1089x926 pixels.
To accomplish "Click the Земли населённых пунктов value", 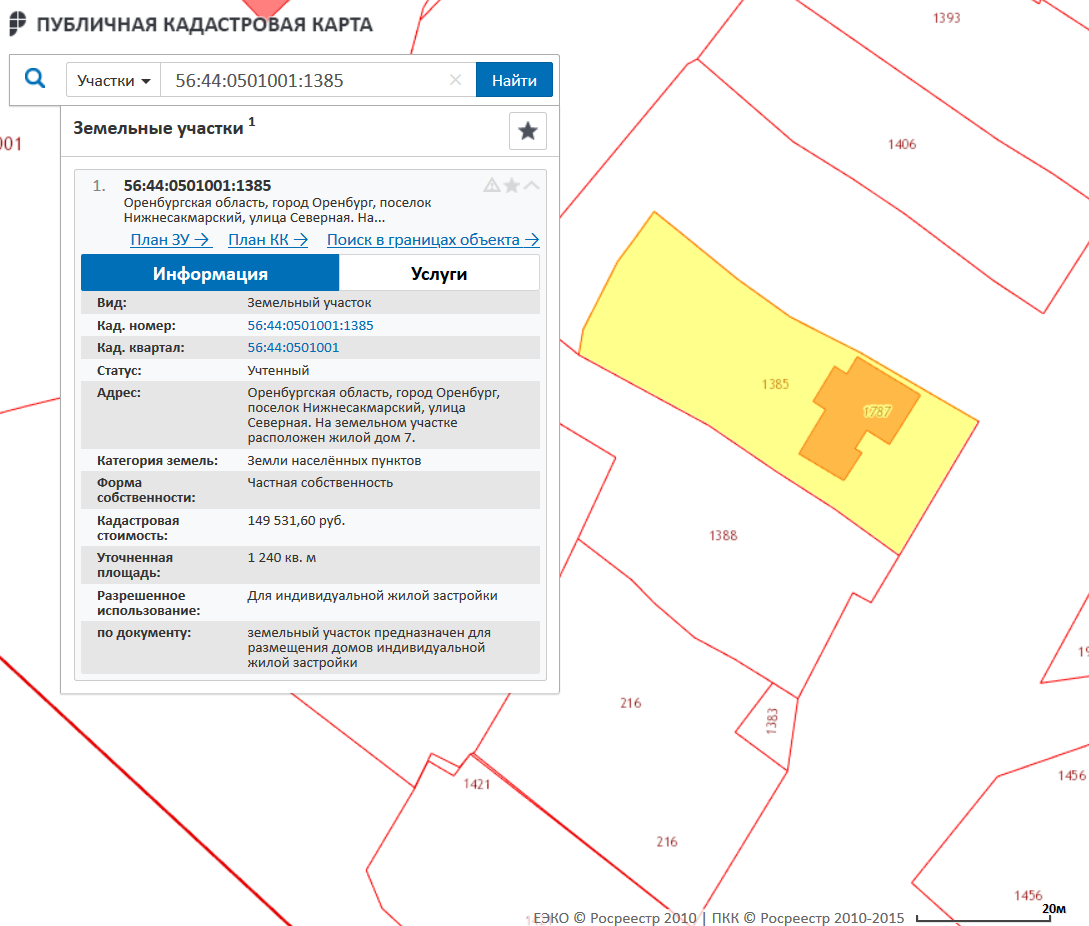I will [x=334, y=461].
